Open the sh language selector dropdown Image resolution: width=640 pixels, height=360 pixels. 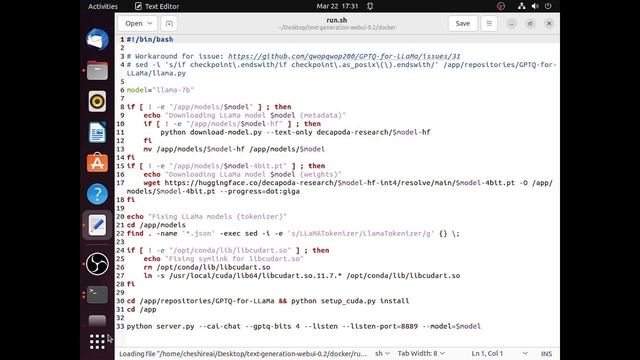[x=382, y=353]
